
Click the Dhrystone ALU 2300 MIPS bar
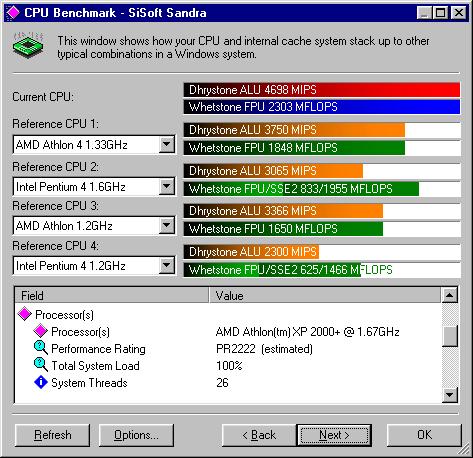(x=322, y=252)
